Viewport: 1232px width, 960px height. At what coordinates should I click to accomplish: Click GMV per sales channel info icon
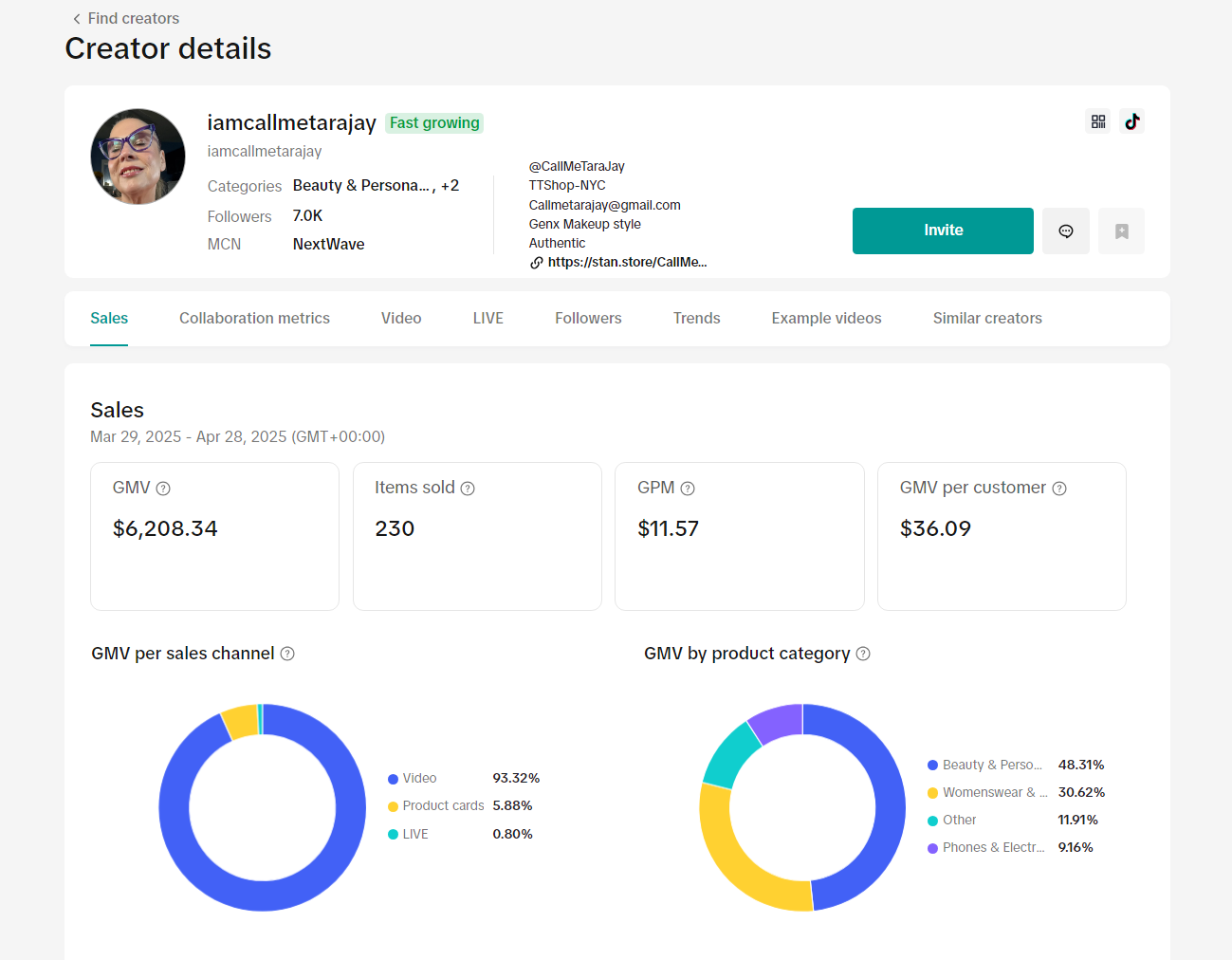287,654
